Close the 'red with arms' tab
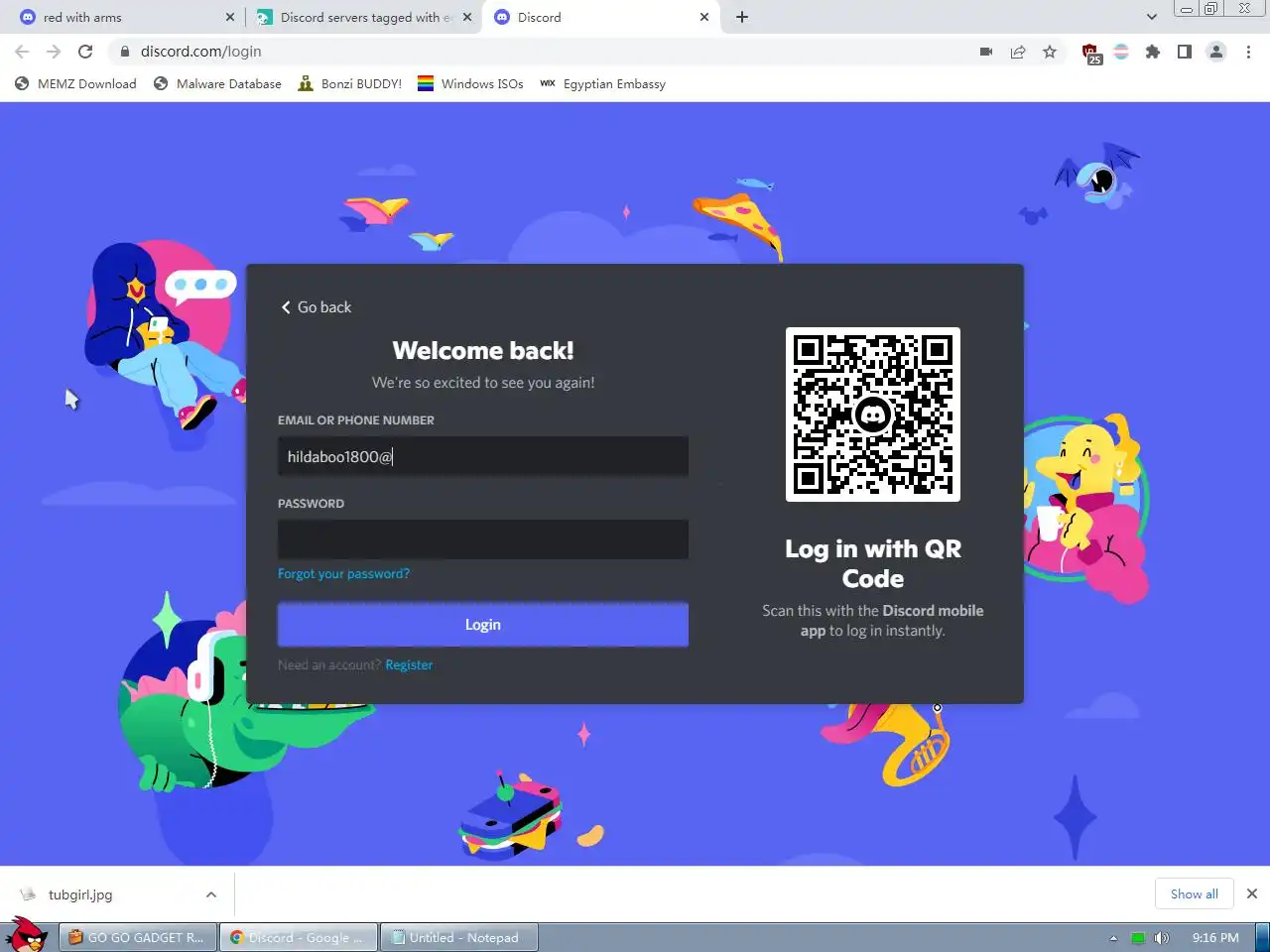Image resolution: width=1270 pixels, height=952 pixels. tap(230, 17)
